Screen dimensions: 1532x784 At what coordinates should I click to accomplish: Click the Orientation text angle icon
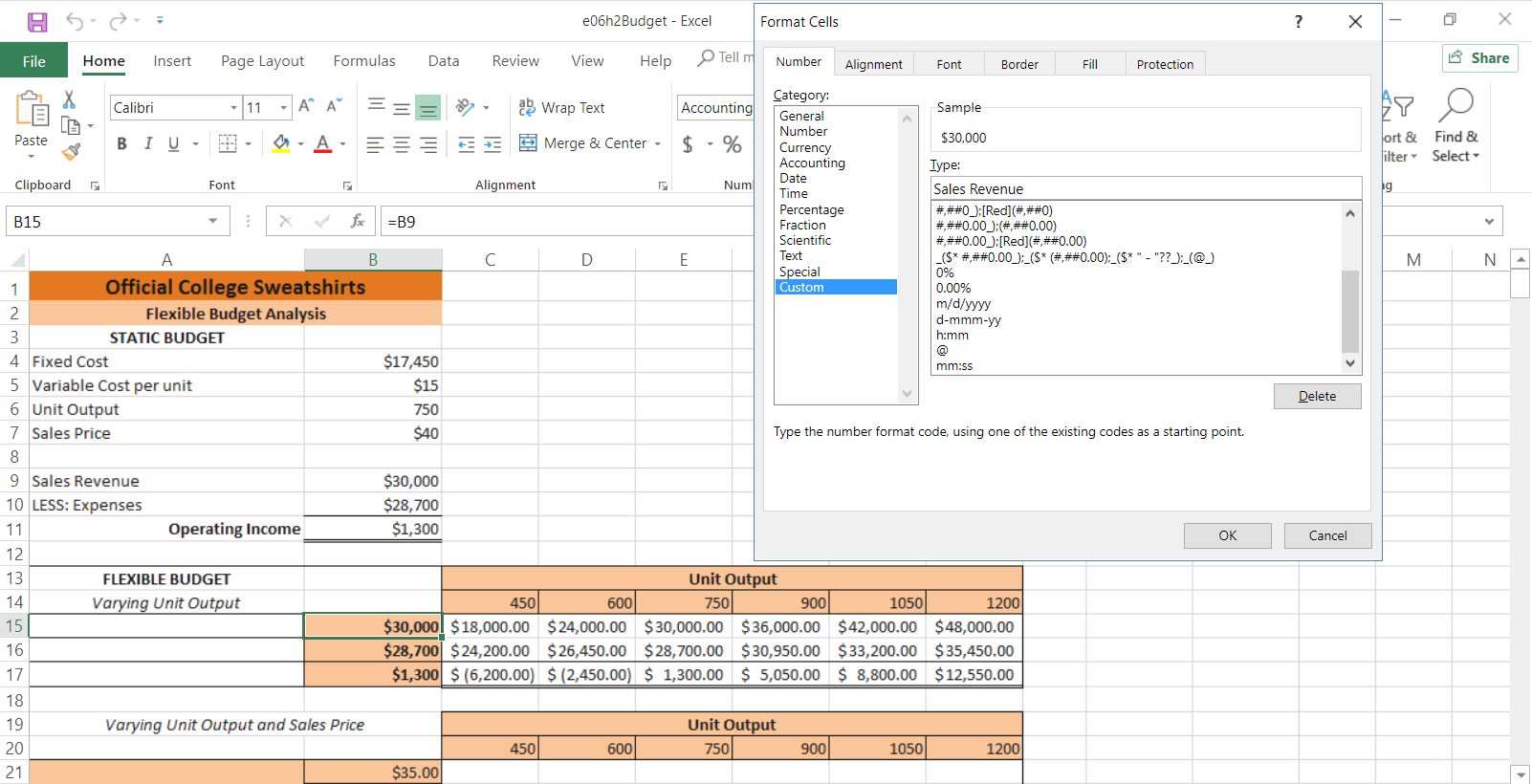[466, 107]
